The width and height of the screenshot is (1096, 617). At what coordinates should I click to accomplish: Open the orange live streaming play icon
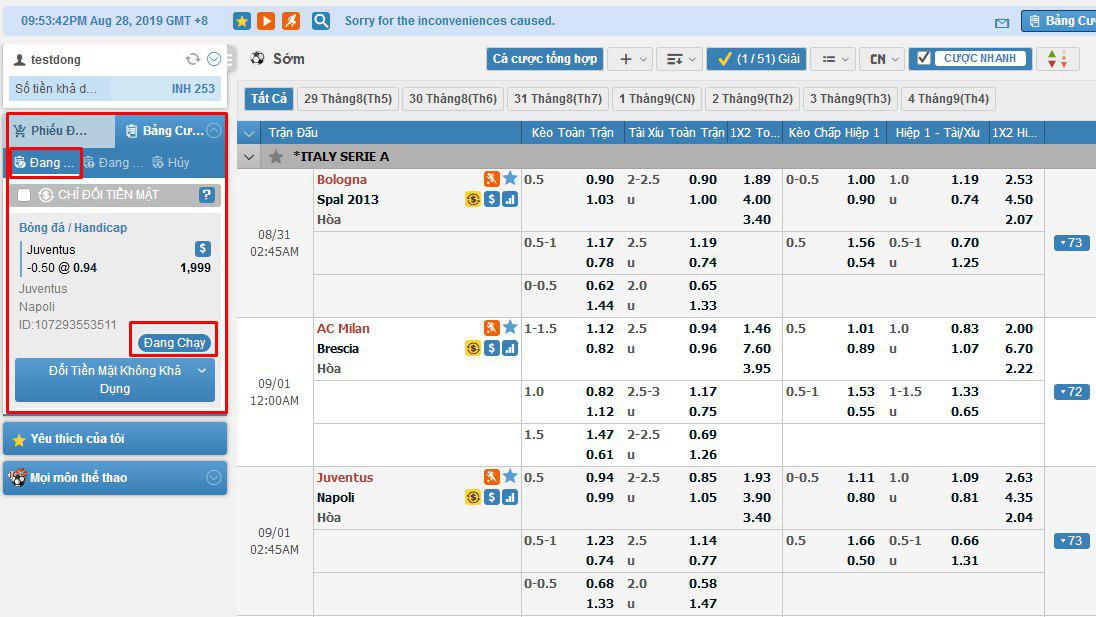pyautogui.click(x=266, y=21)
